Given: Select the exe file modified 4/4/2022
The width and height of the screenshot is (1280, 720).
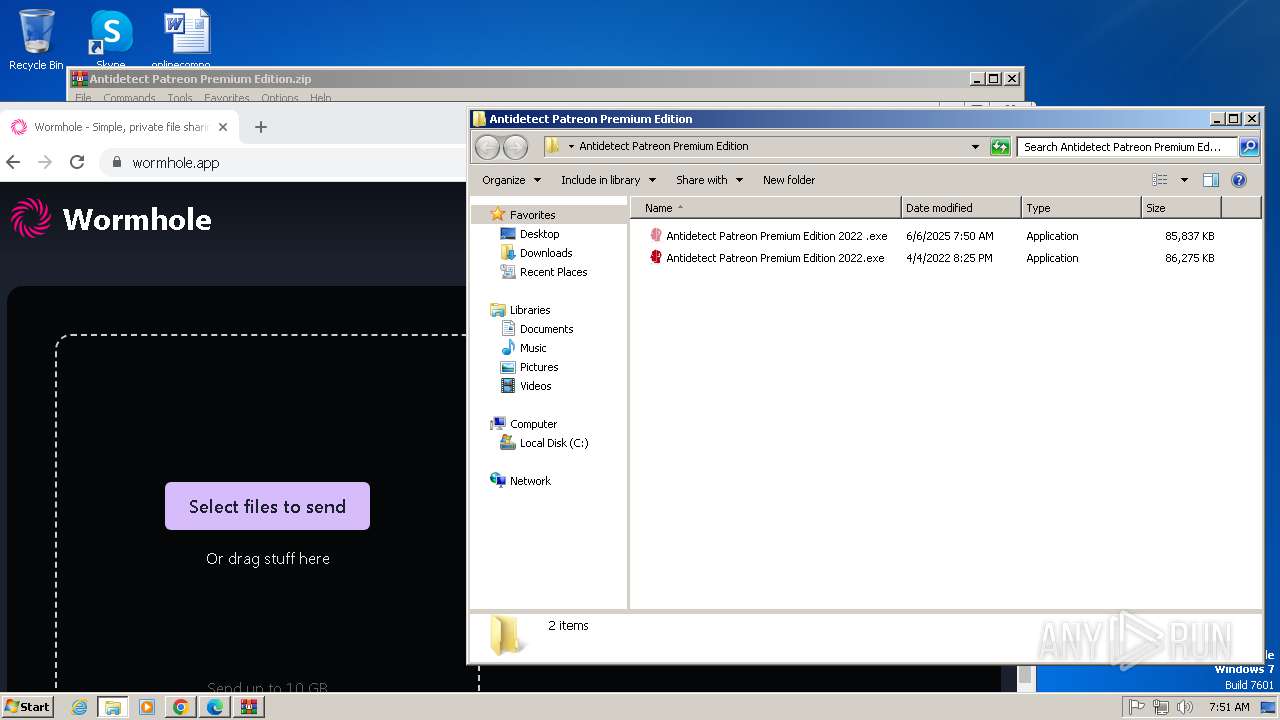Looking at the screenshot, I should (x=775, y=258).
